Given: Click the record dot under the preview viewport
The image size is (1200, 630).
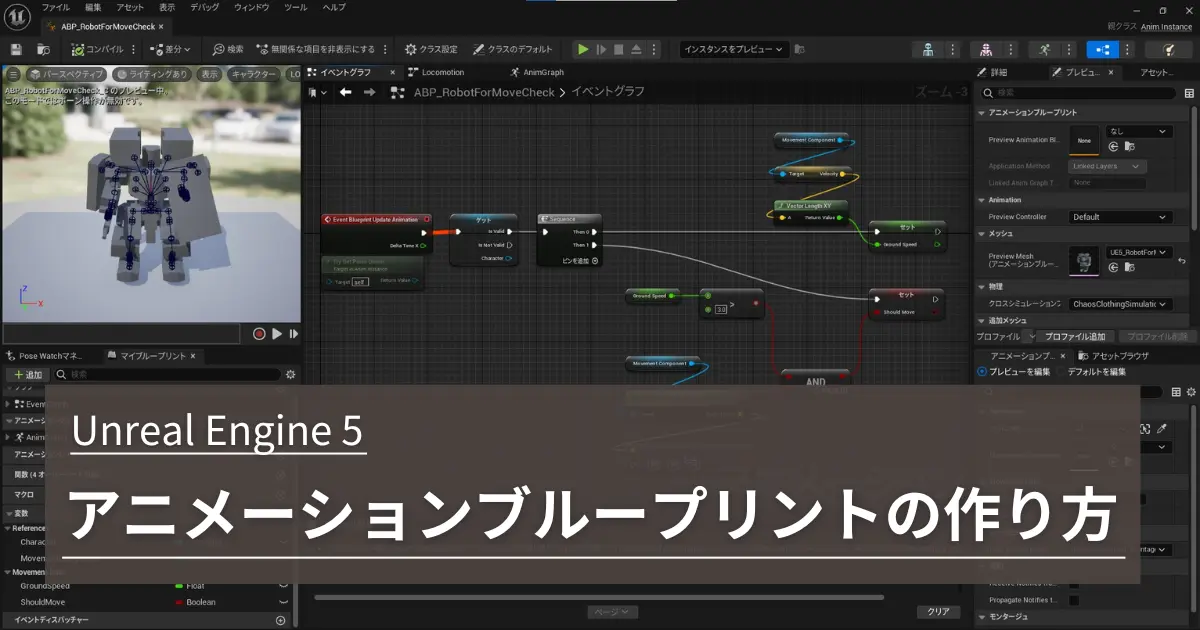Looking at the screenshot, I should [x=258, y=334].
